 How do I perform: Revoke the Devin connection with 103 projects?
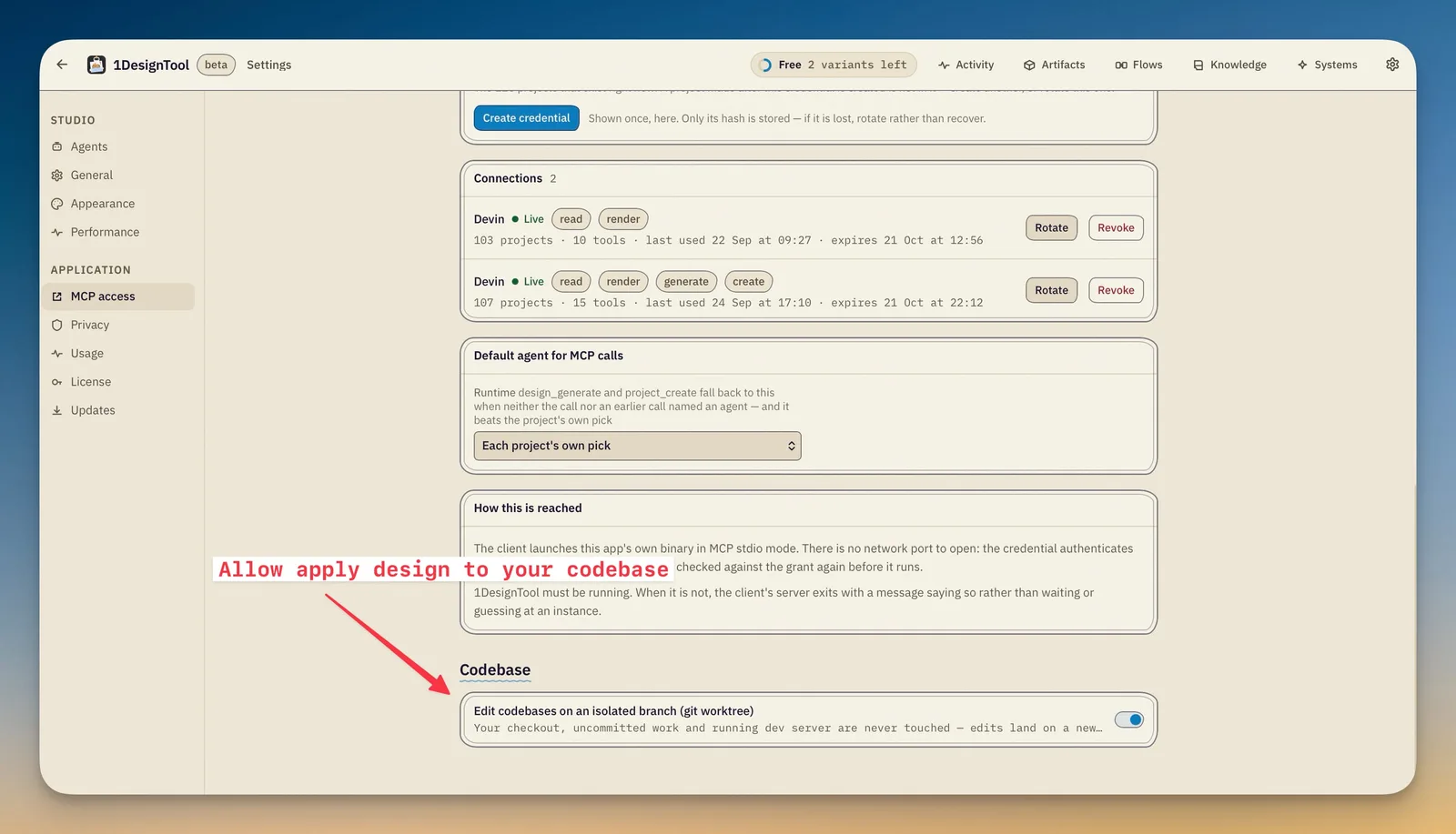[1116, 227]
